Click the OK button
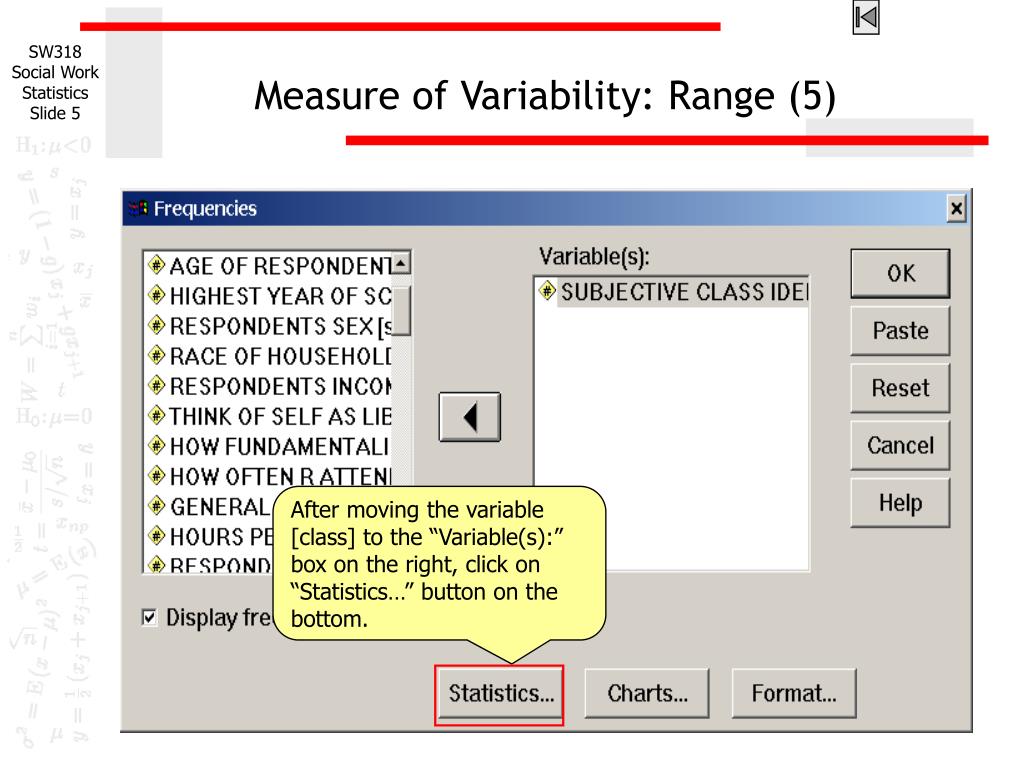The height and width of the screenshot is (768, 1024). click(900, 274)
